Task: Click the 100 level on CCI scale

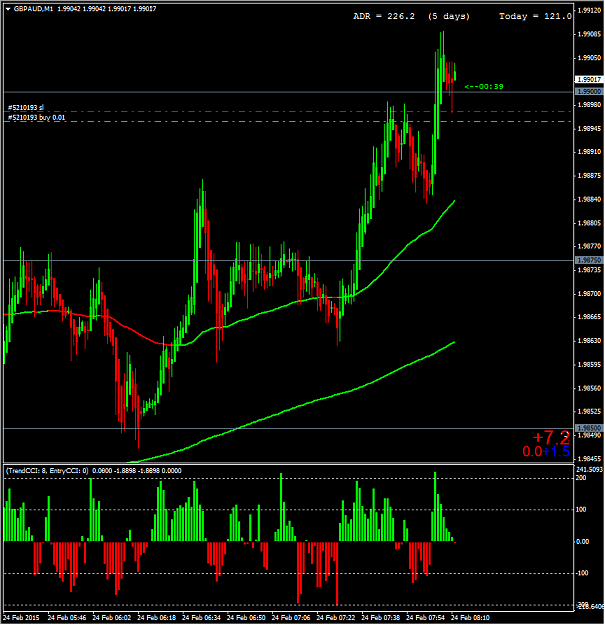Action: [581, 509]
